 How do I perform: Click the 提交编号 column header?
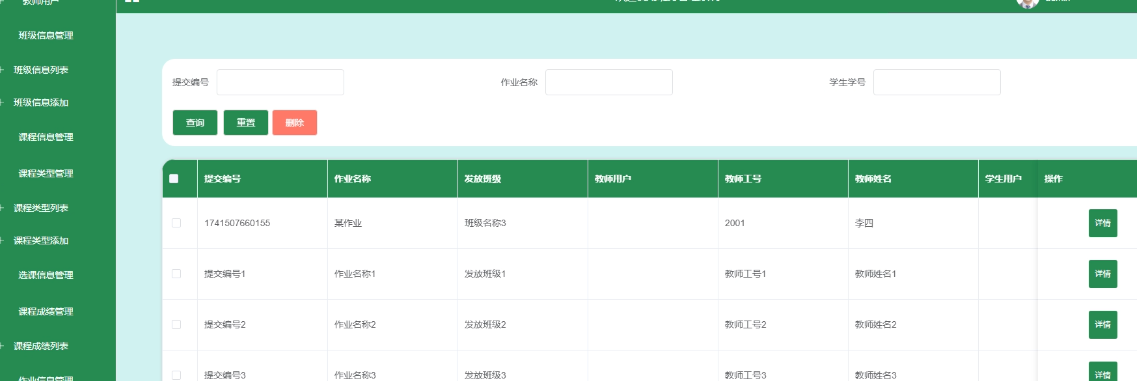223,179
